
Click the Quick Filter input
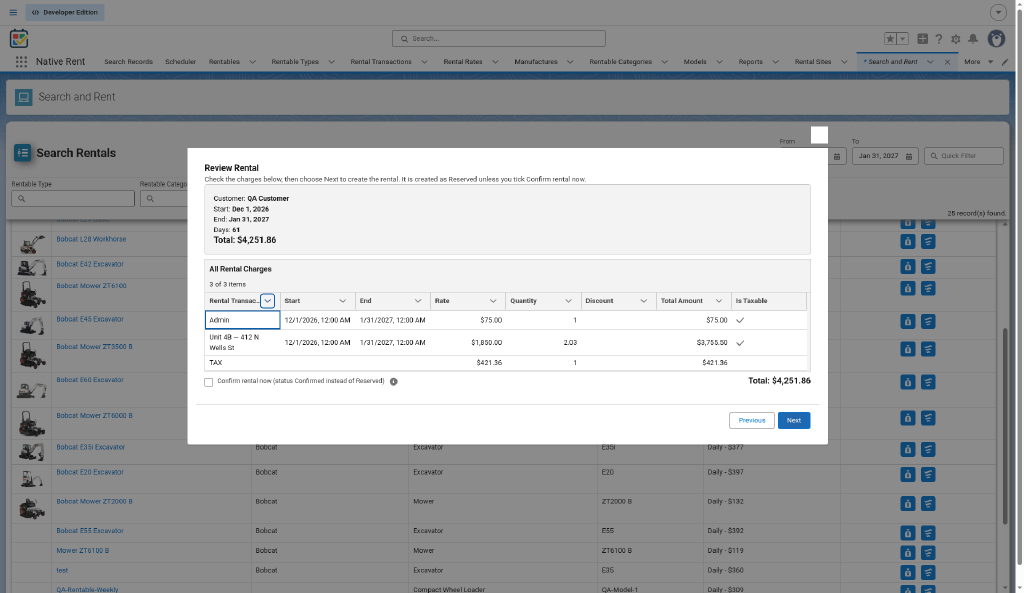[x=964, y=156]
